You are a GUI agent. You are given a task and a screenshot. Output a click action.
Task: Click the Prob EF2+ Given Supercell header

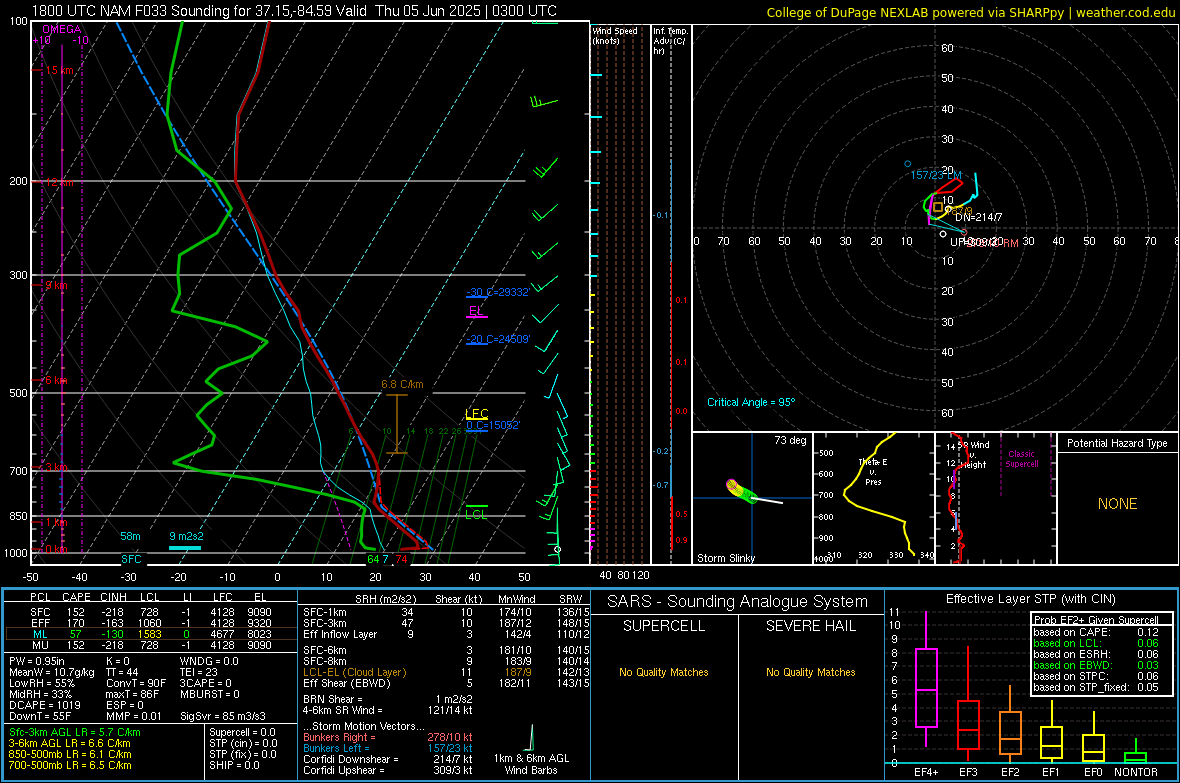tap(1096, 620)
